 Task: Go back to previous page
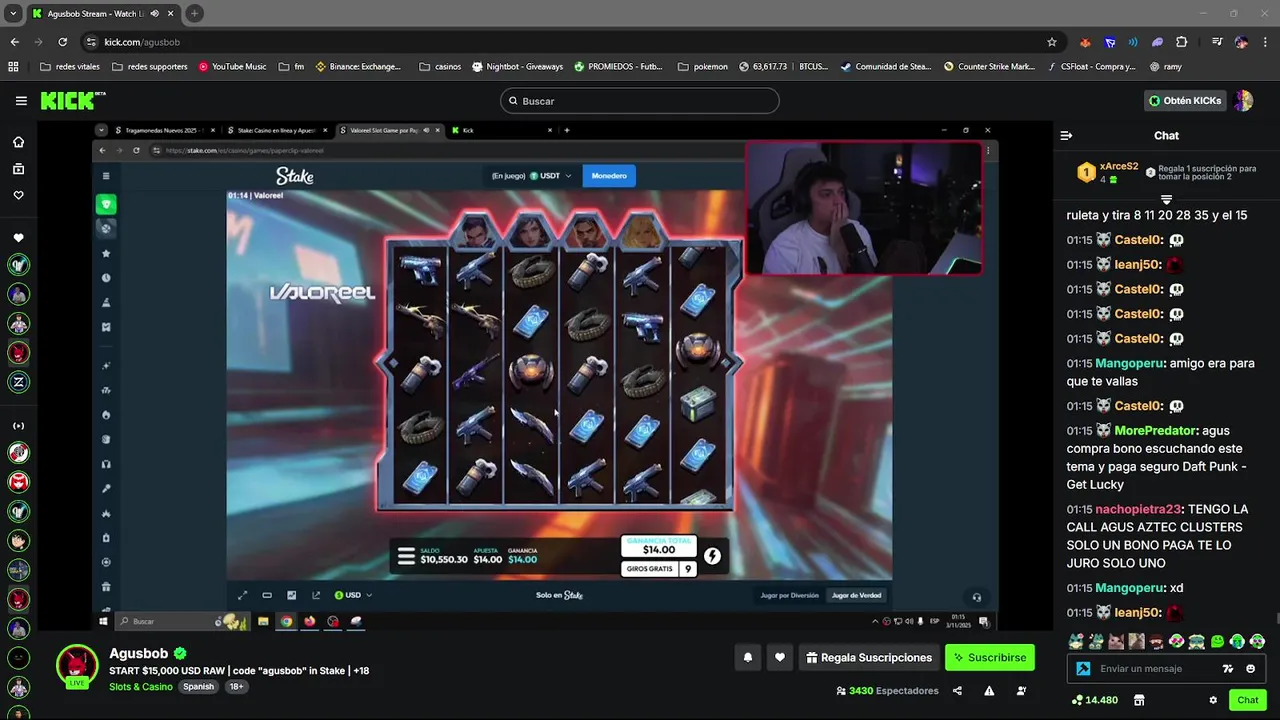pyautogui.click(x=14, y=42)
